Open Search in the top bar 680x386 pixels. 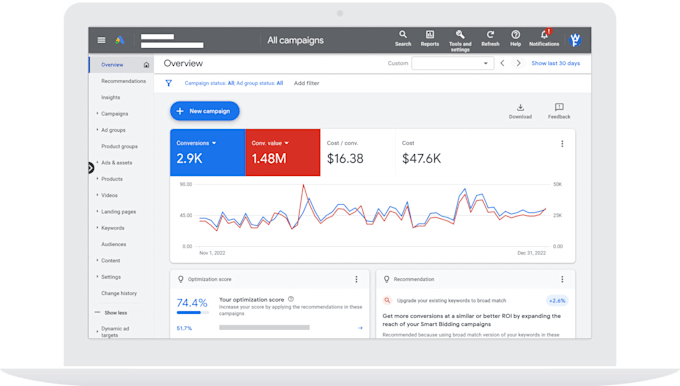[x=403, y=38]
